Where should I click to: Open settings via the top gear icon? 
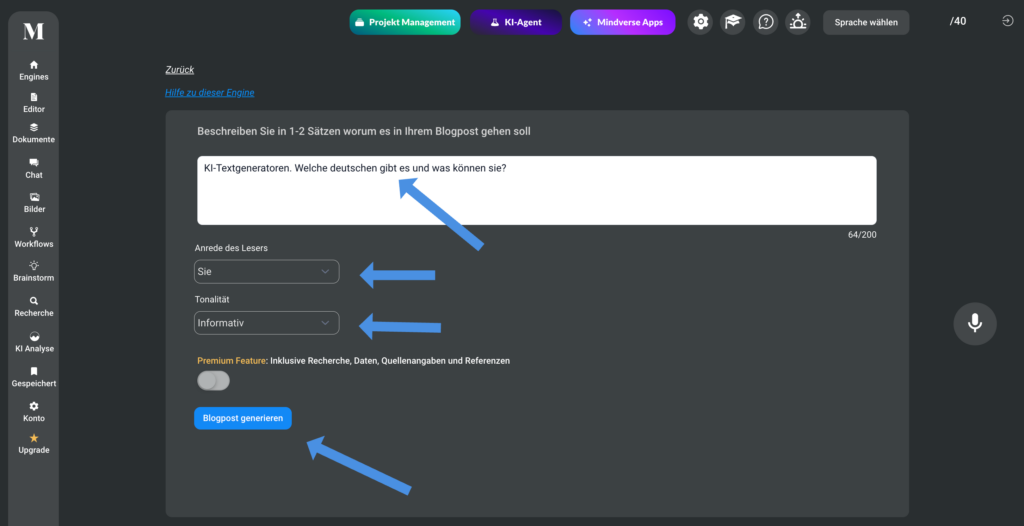click(x=700, y=22)
